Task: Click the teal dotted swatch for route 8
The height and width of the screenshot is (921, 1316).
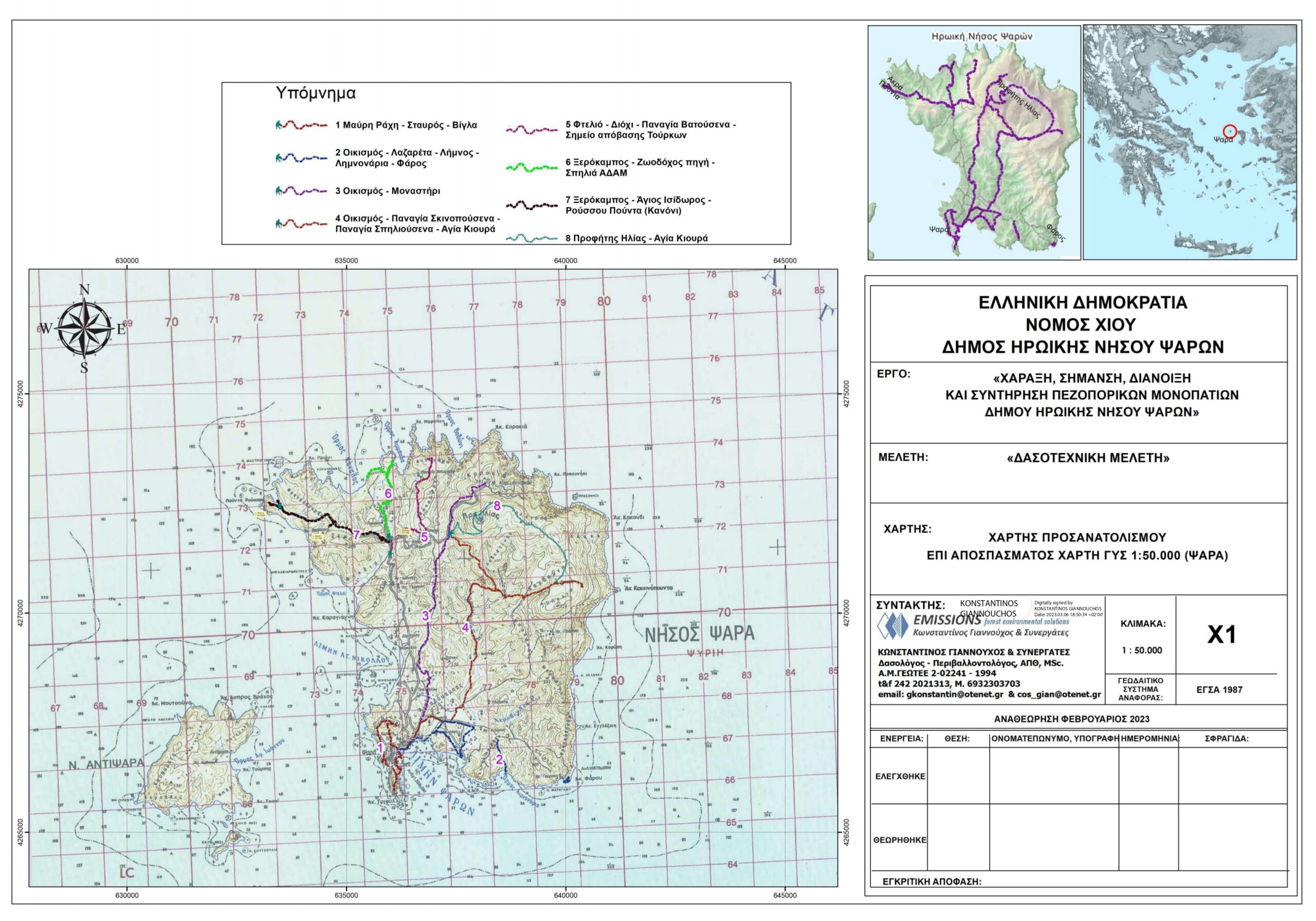Action: 532,238
